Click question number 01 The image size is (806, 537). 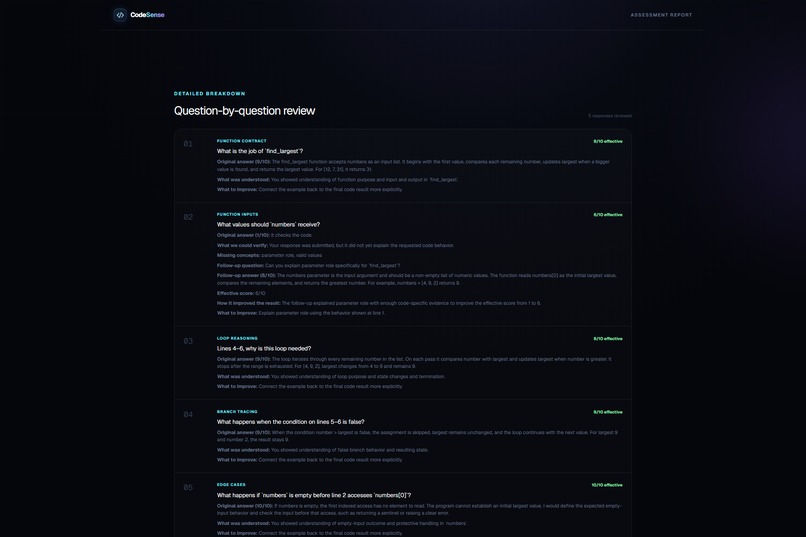(188, 144)
